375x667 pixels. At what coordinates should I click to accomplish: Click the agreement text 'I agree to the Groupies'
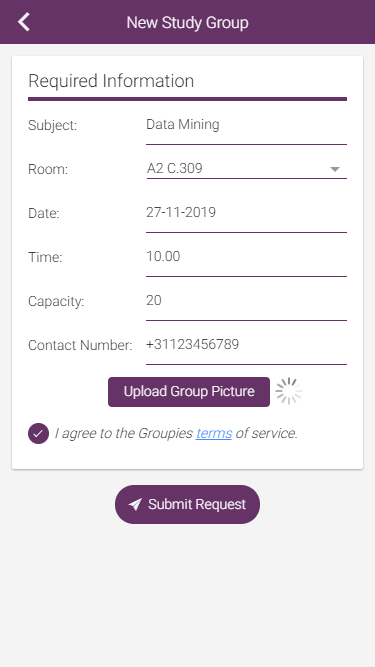[x=124, y=433]
